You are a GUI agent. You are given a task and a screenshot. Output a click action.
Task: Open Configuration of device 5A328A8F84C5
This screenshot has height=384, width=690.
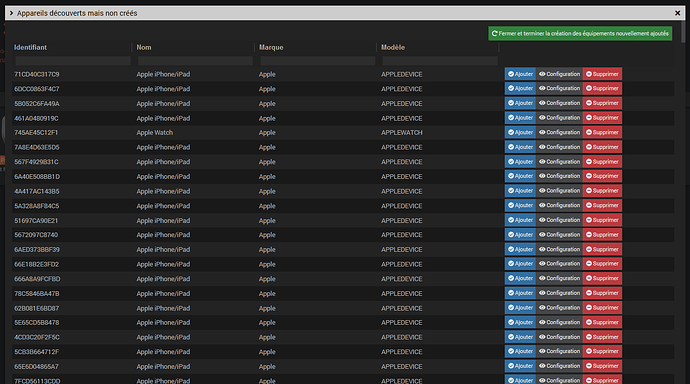pyautogui.click(x=559, y=205)
